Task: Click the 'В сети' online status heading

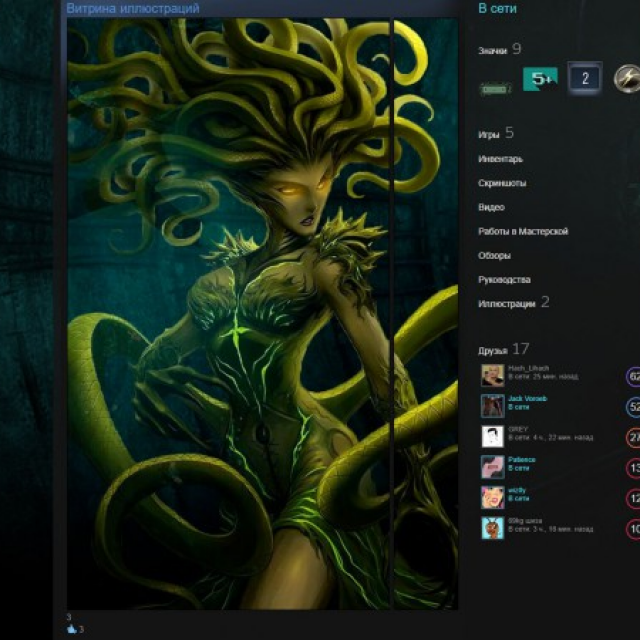Action: (x=497, y=8)
